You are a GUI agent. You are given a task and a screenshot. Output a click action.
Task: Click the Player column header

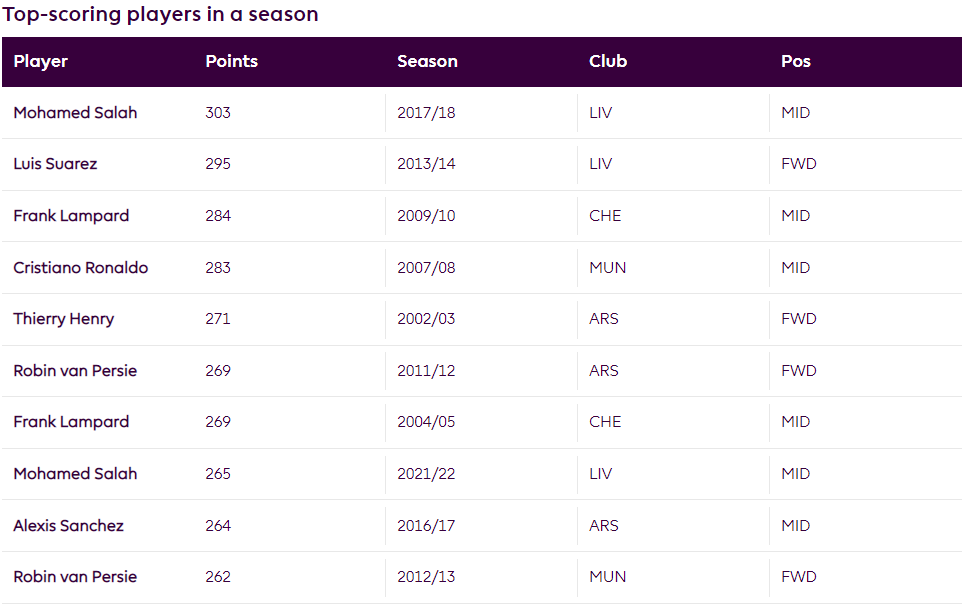click(41, 61)
